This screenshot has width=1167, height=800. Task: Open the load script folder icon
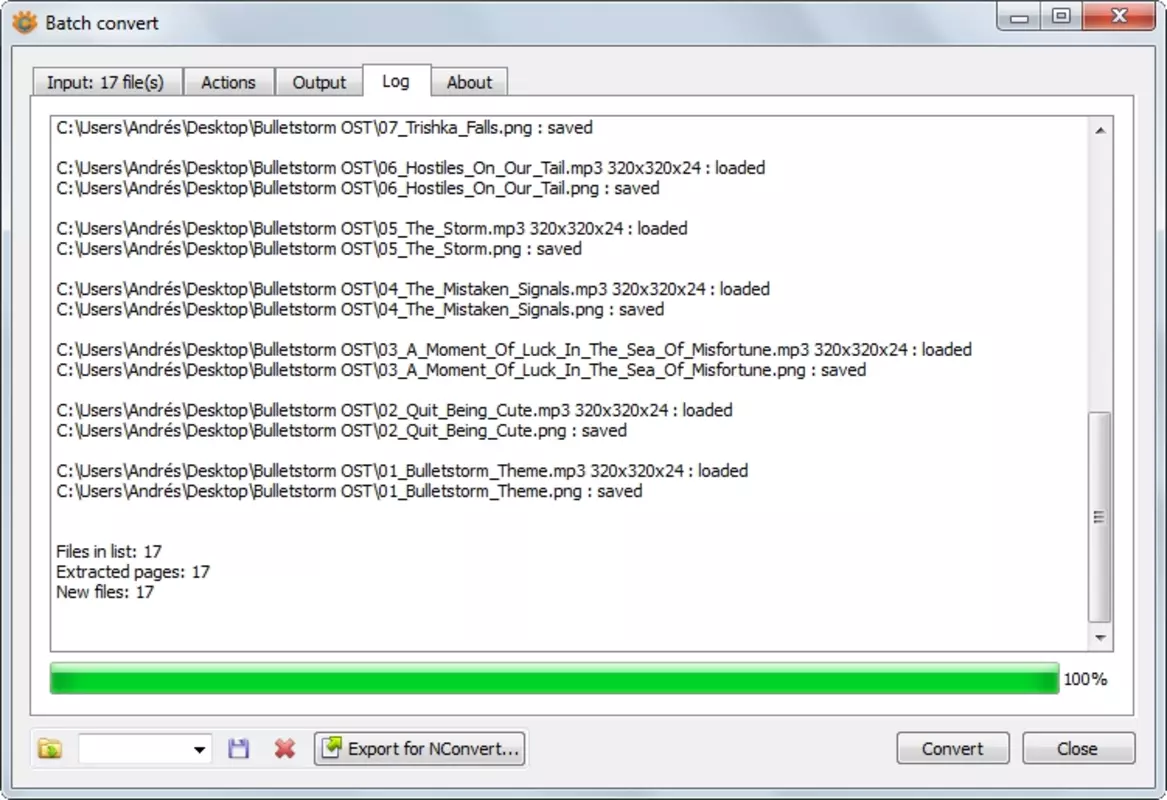(x=50, y=749)
